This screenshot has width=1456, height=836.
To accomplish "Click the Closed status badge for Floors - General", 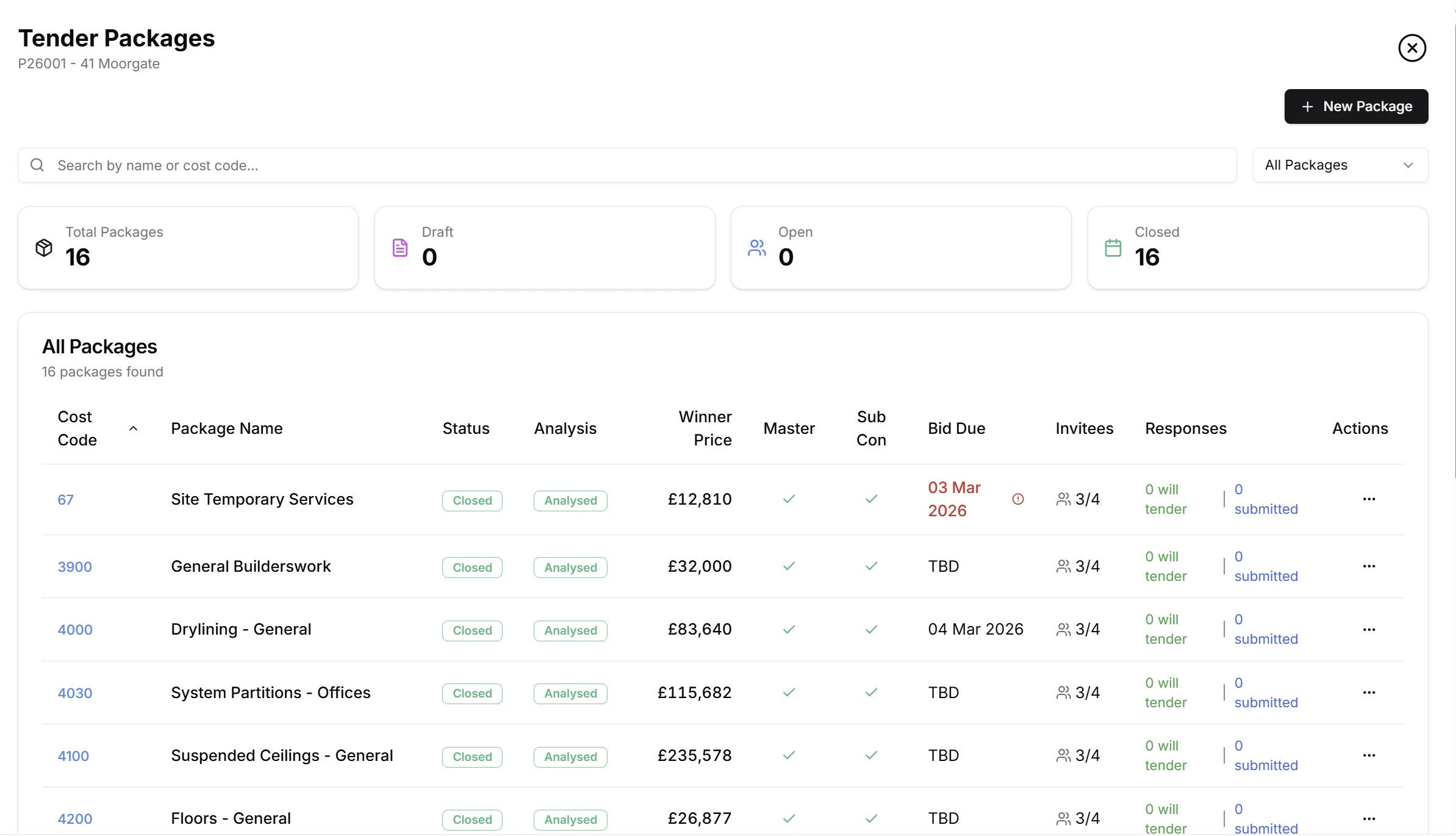I will pyautogui.click(x=472, y=820).
